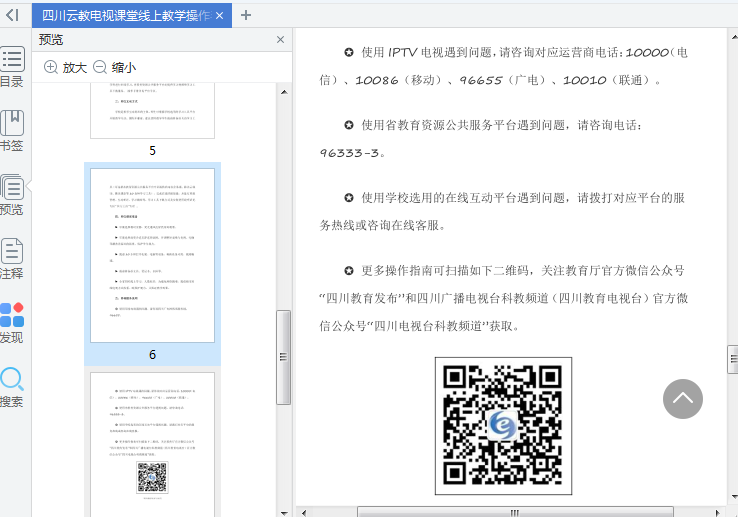
Task: Click the thumbnail panel scroll-down arrow
Action: (x=284, y=513)
